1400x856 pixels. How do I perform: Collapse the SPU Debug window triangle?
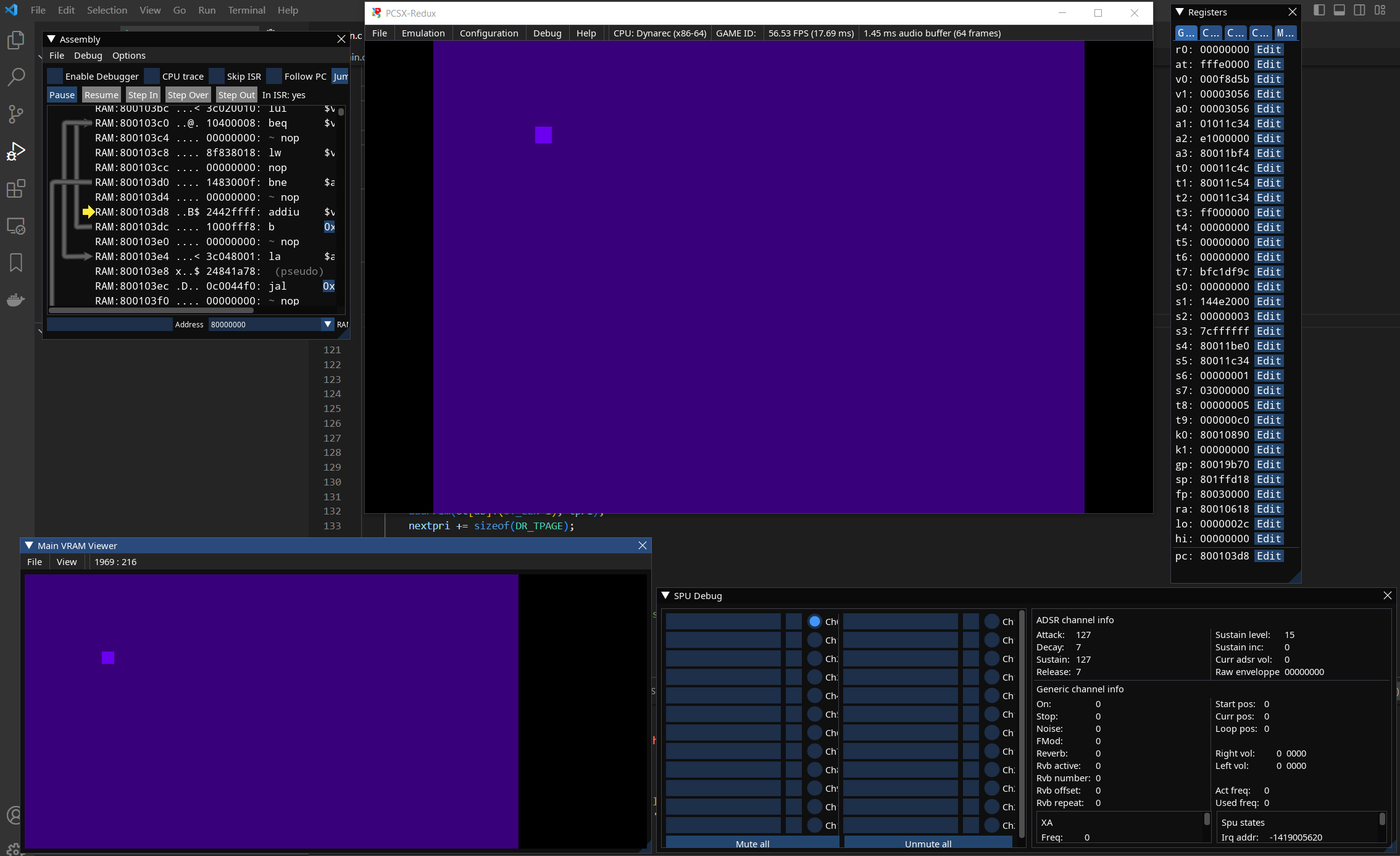click(x=665, y=595)
